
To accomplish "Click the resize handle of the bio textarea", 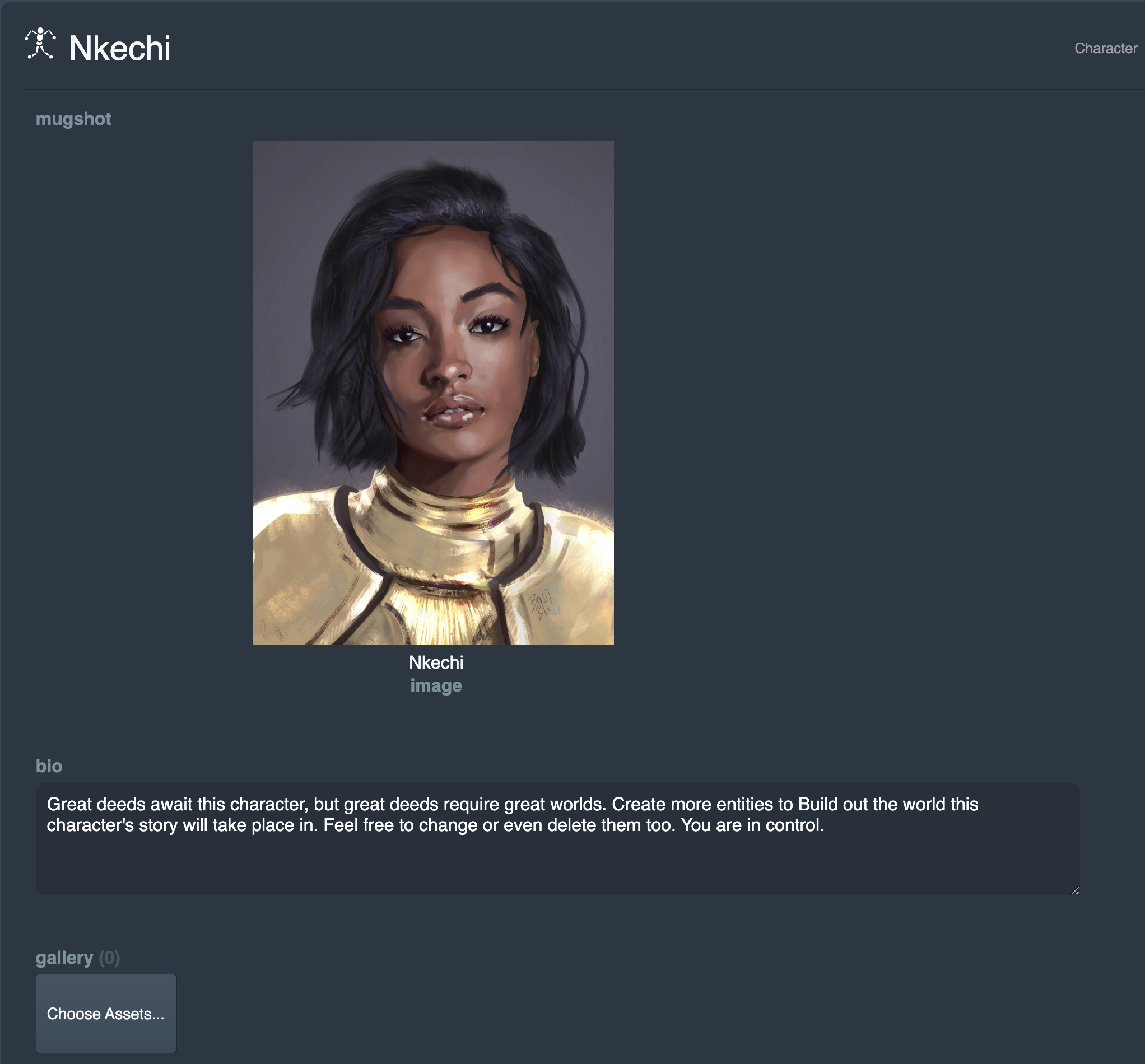I will pyautogui.click(x=1075, y=890).
